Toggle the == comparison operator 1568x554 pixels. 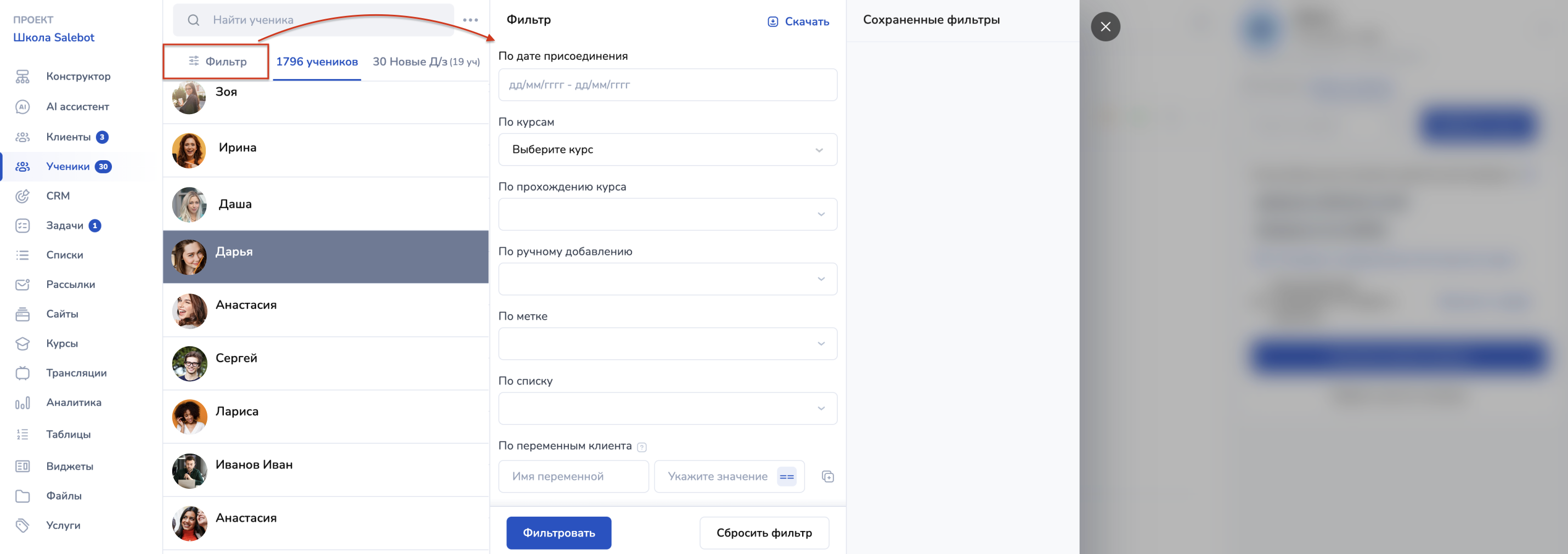(786, 477)
